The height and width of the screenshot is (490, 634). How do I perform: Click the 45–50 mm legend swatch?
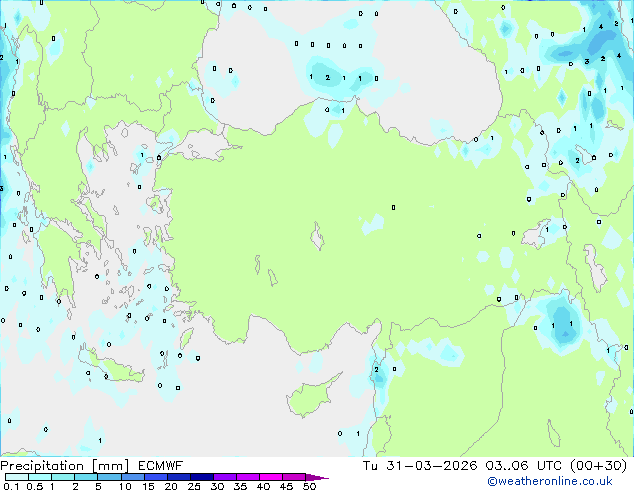point(294,477)
